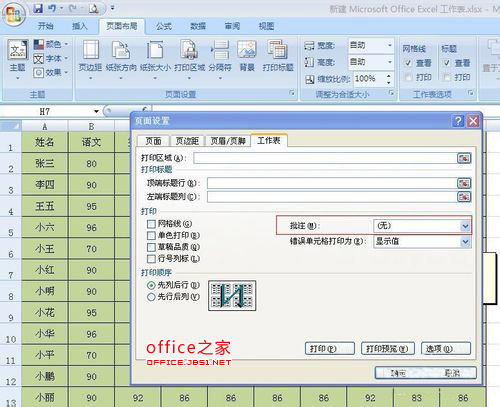Open theme Effects (效果) menu
Viewport: 500px width, 407px height.
coord(51,72)
